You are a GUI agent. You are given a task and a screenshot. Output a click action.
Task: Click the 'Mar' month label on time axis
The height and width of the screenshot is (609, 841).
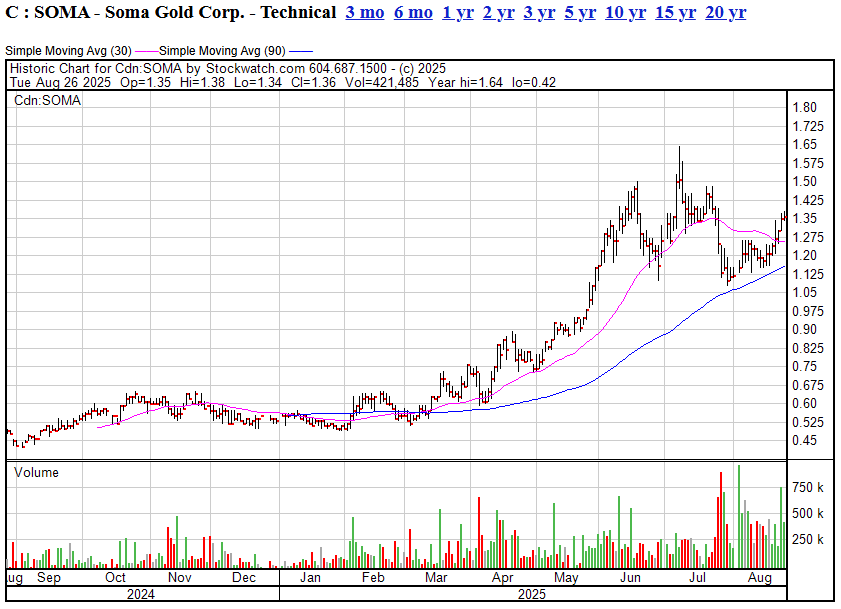pos(436,578)
